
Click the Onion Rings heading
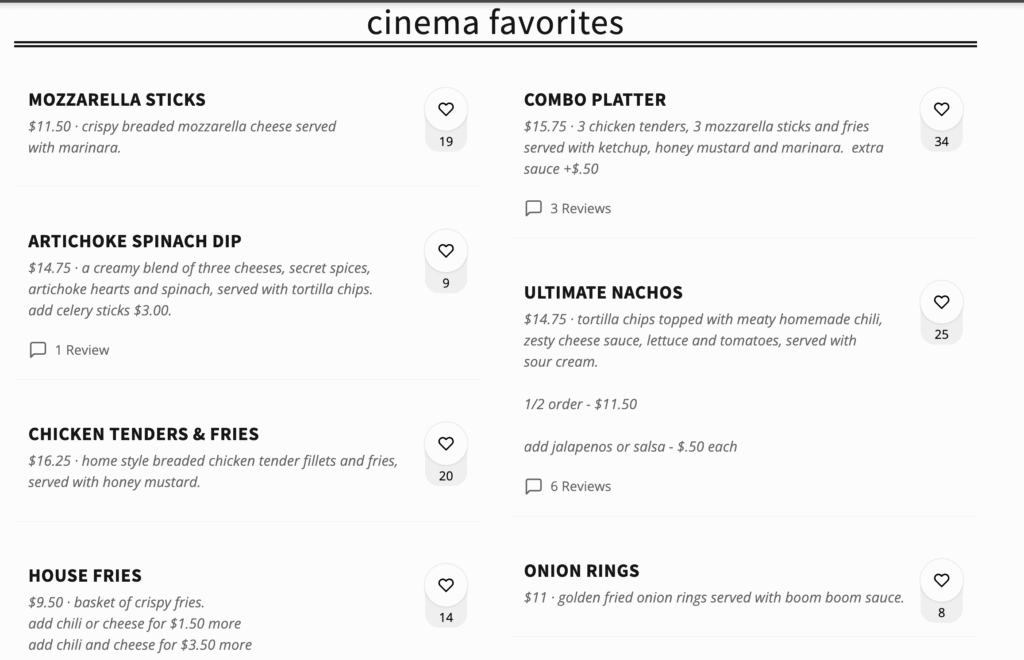pyautogui.click(x=582, y=571)
